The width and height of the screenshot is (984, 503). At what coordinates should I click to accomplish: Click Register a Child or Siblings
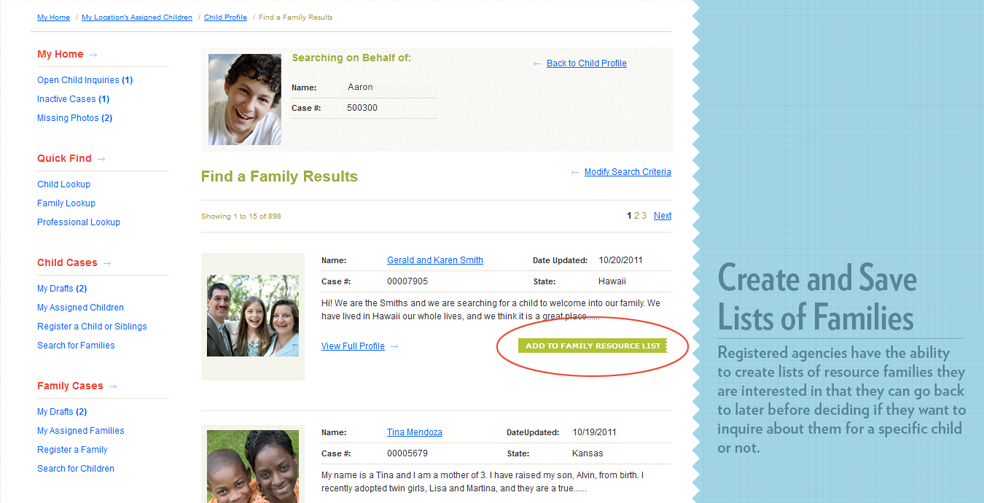click(x=92, y=326)
